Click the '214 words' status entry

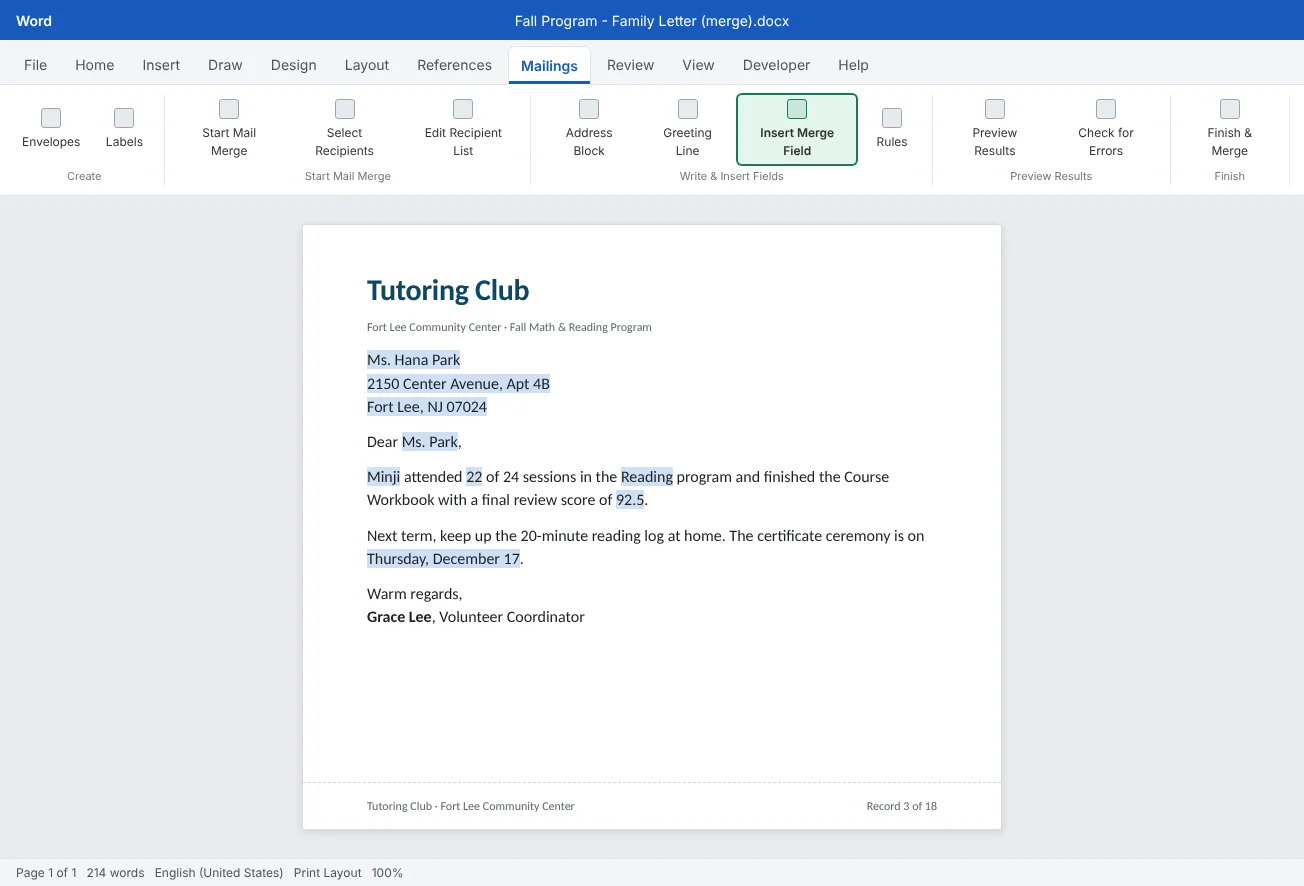[x=115, y=873]
